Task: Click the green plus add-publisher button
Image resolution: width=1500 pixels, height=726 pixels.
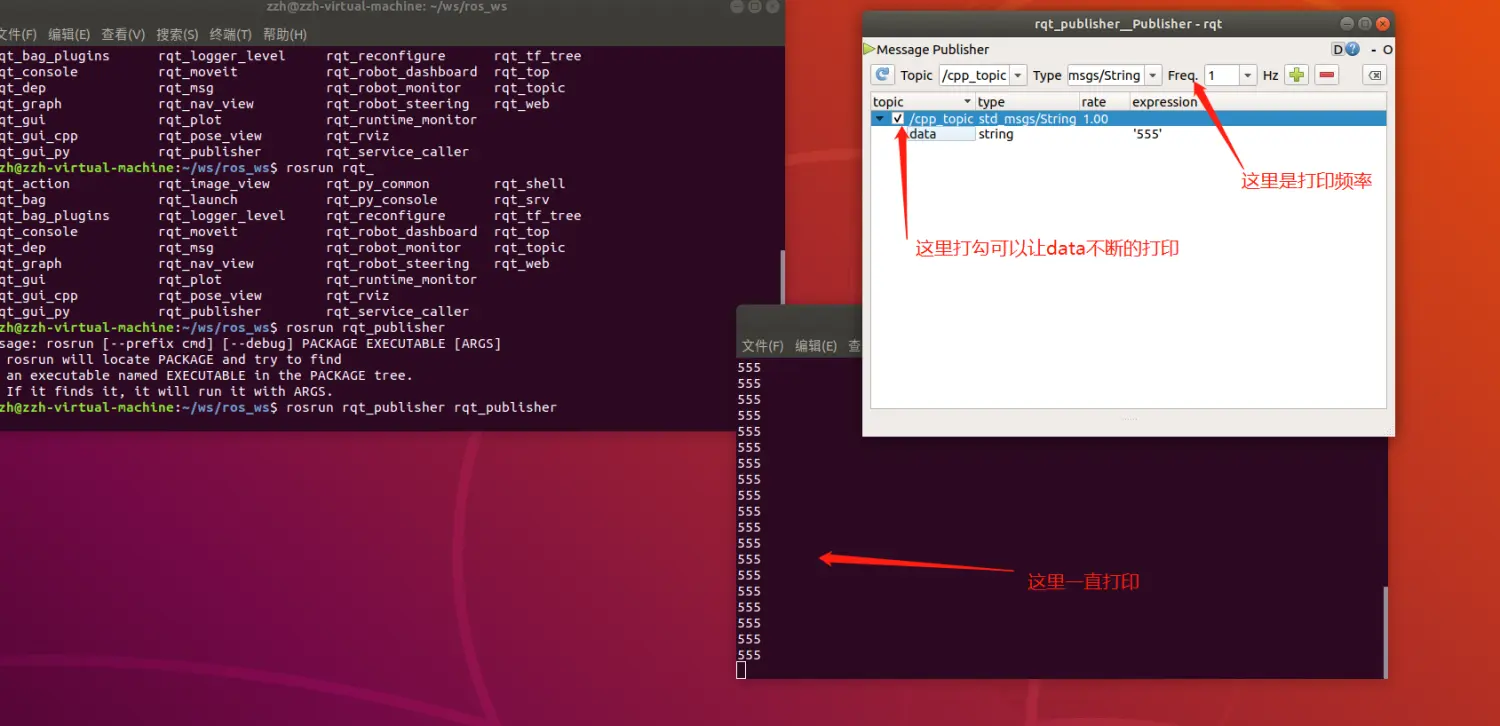Action: click(x=1297, y=75)
